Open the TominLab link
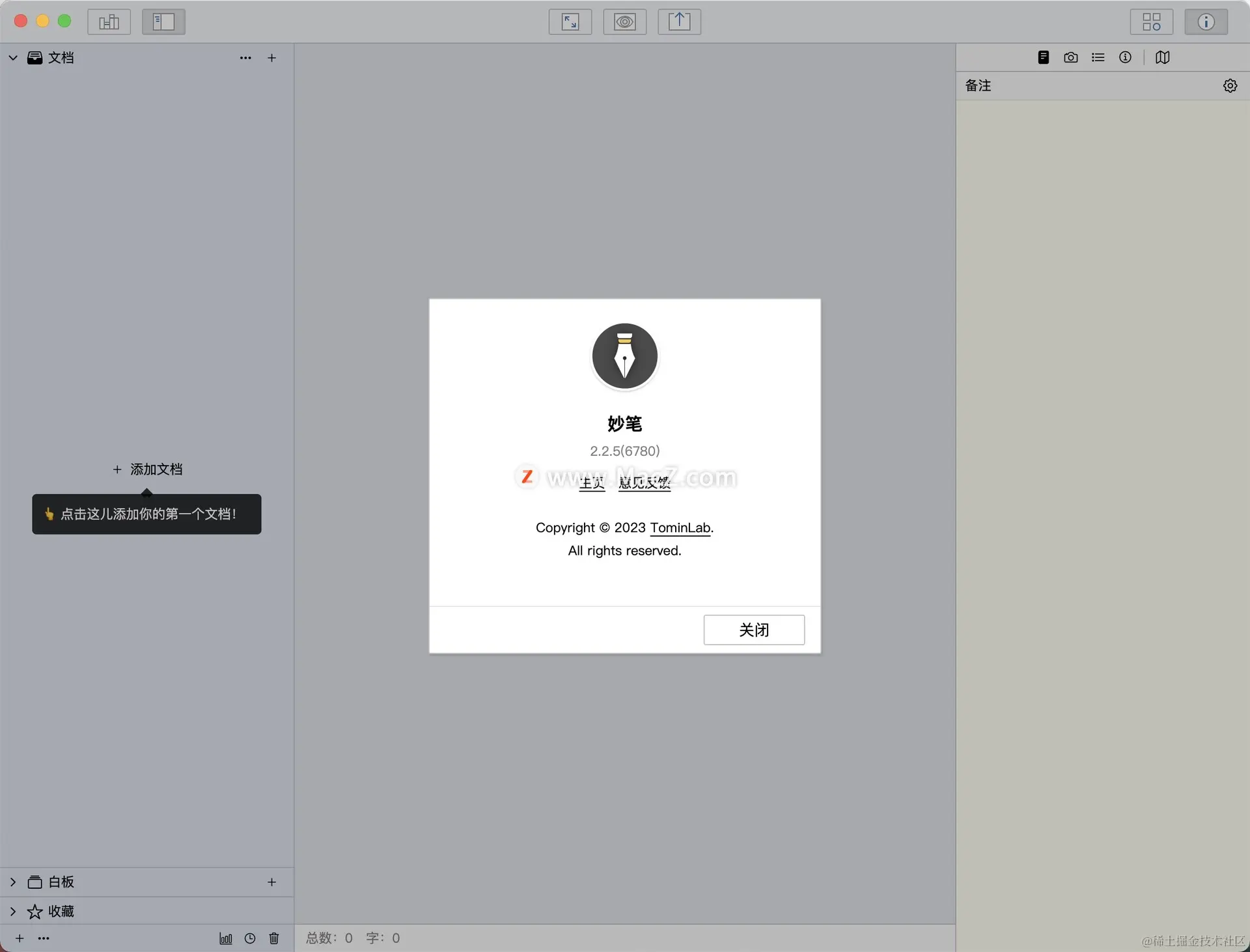The width and height of the screenshot is (1250, 952). (680, 527)
